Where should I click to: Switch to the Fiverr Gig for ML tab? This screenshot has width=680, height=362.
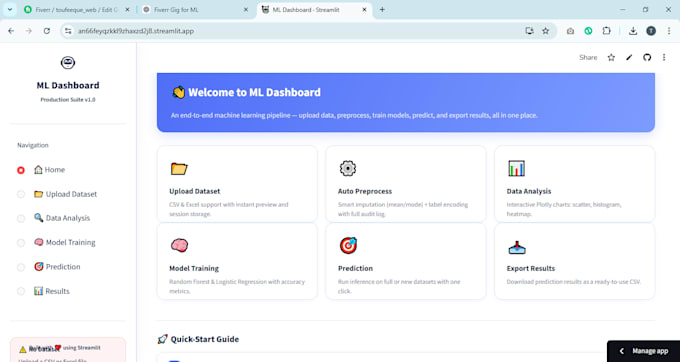pyautogui.click(x=195, y=10)
